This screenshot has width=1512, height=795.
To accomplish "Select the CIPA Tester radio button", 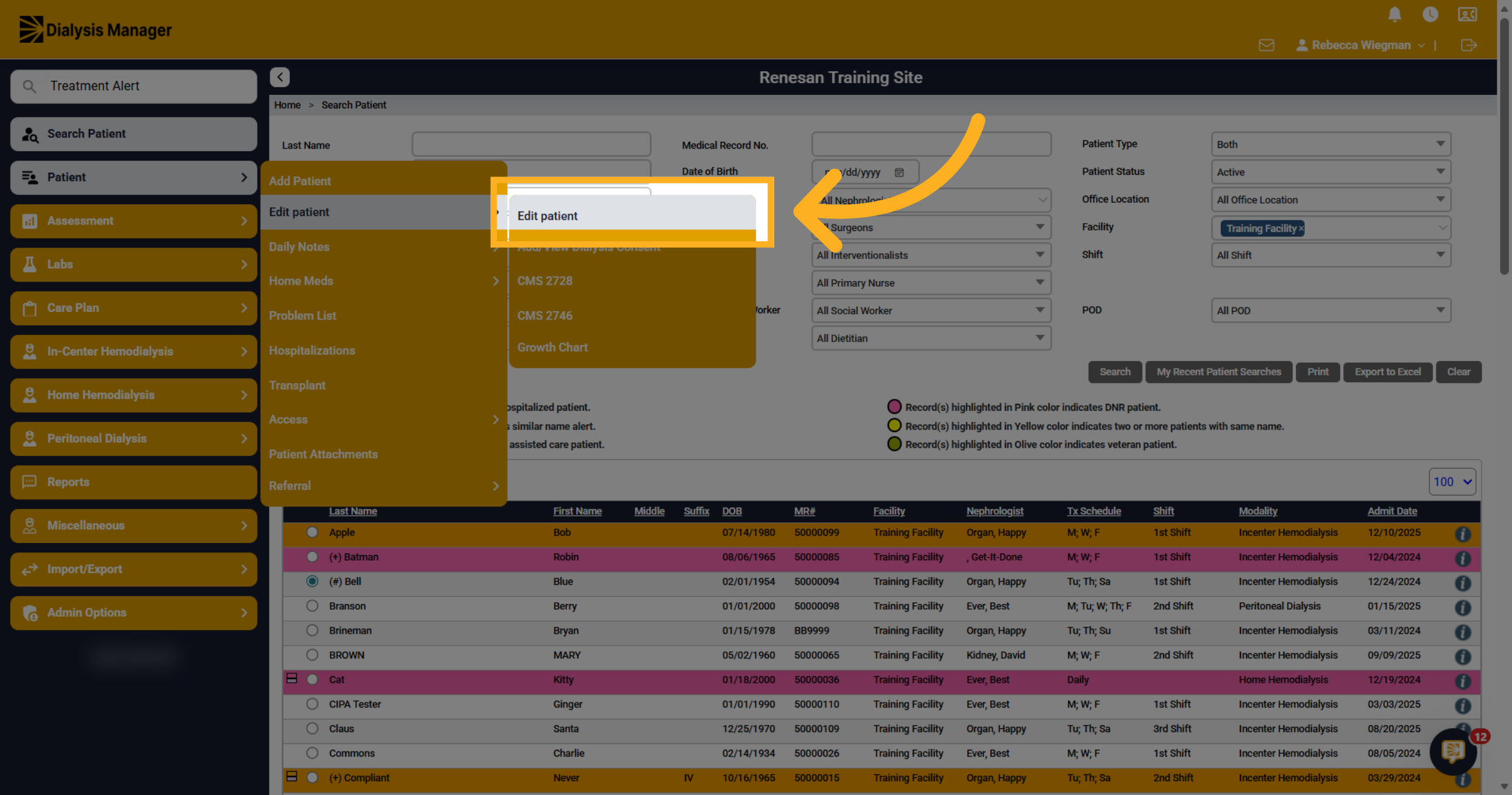I will [x=312, y=704].
